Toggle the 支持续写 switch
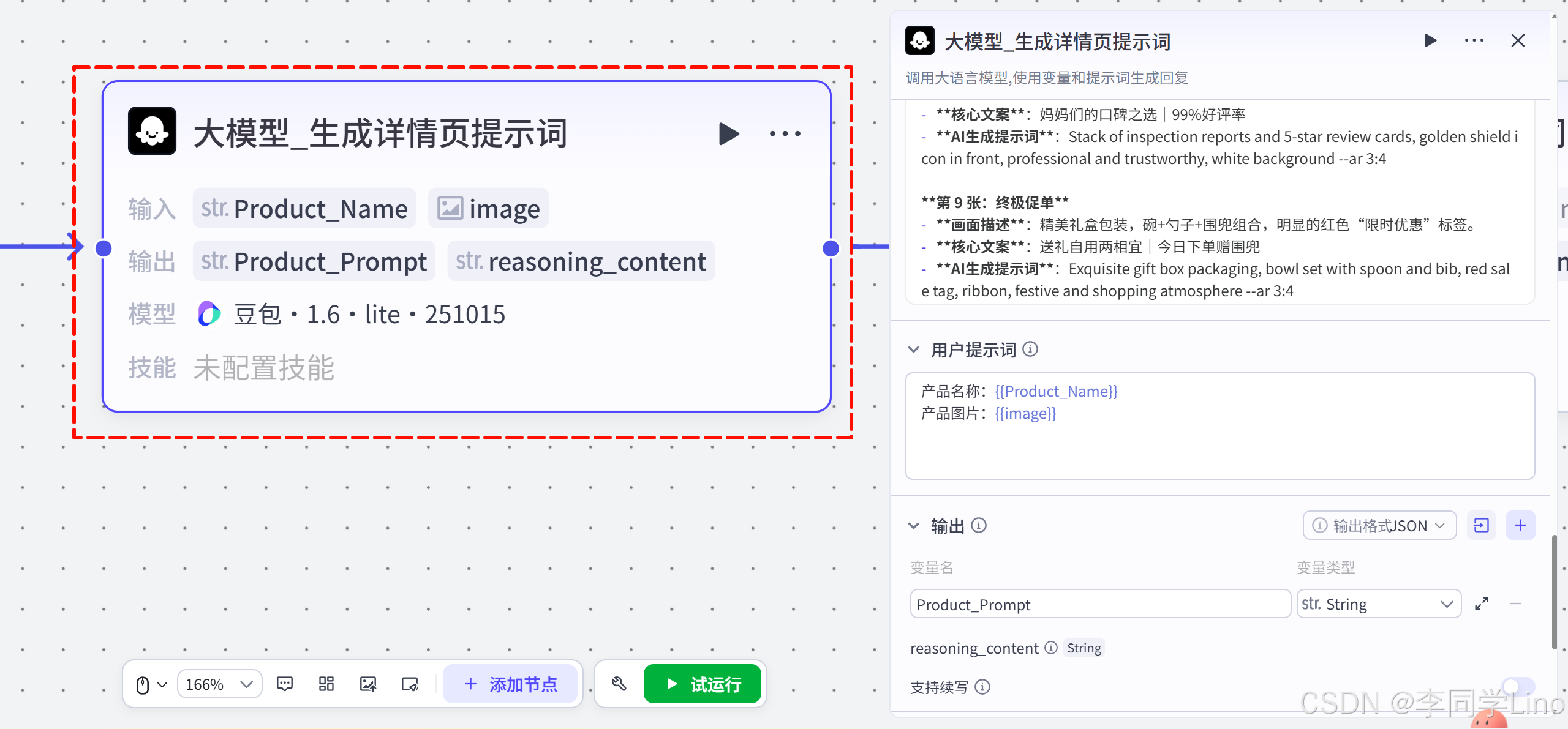Viewport: 1568px width, 729px height. click(1518, 687)
